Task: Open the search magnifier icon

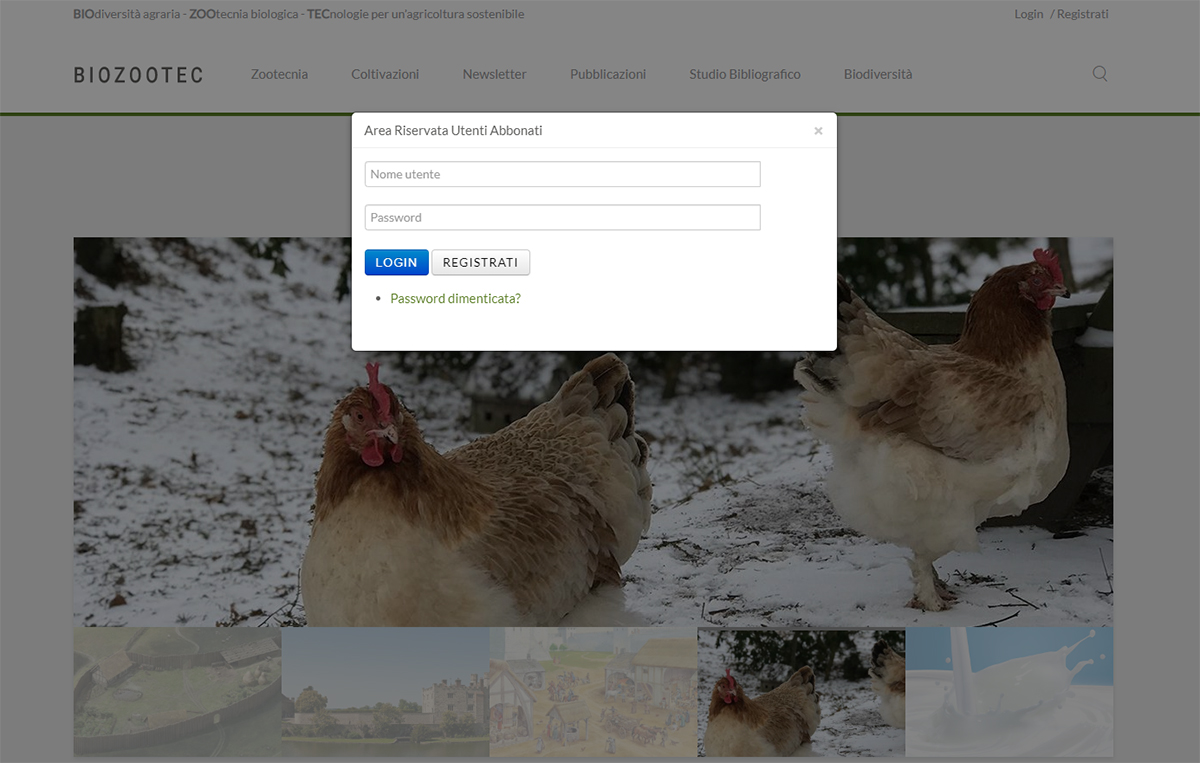Action: pos(1100,73)
